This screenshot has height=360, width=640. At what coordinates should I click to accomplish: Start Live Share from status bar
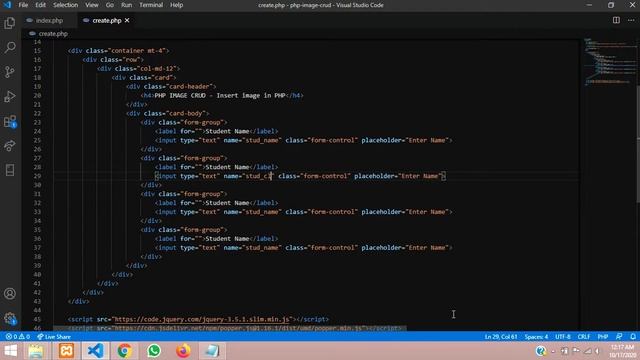click(x=54, y=337)
